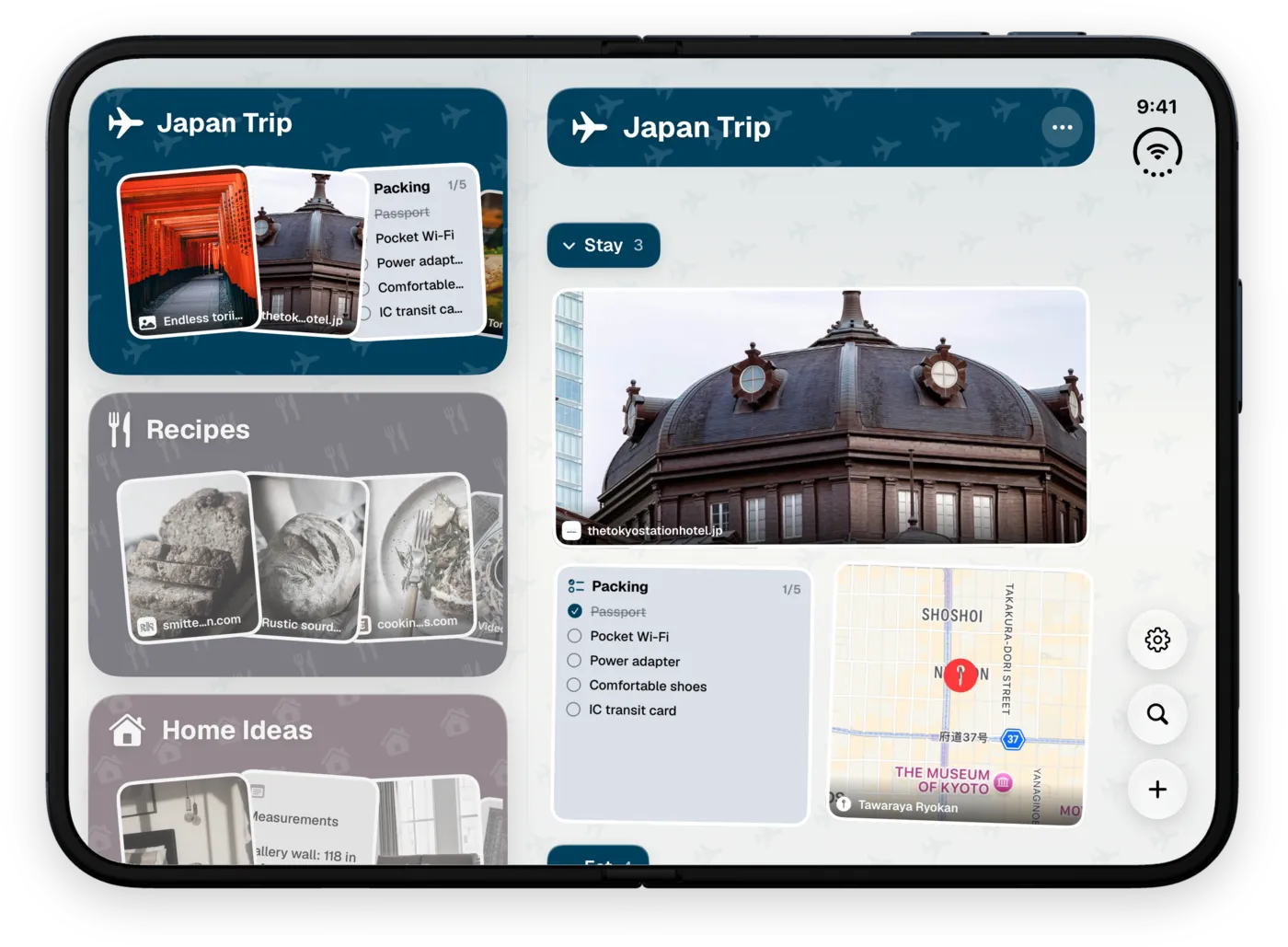Tap the Wi-Fi status icon
Image resolution: width=1288 pixels, height=947 pixels.
pyautogui.click(x=1157, y=152)
